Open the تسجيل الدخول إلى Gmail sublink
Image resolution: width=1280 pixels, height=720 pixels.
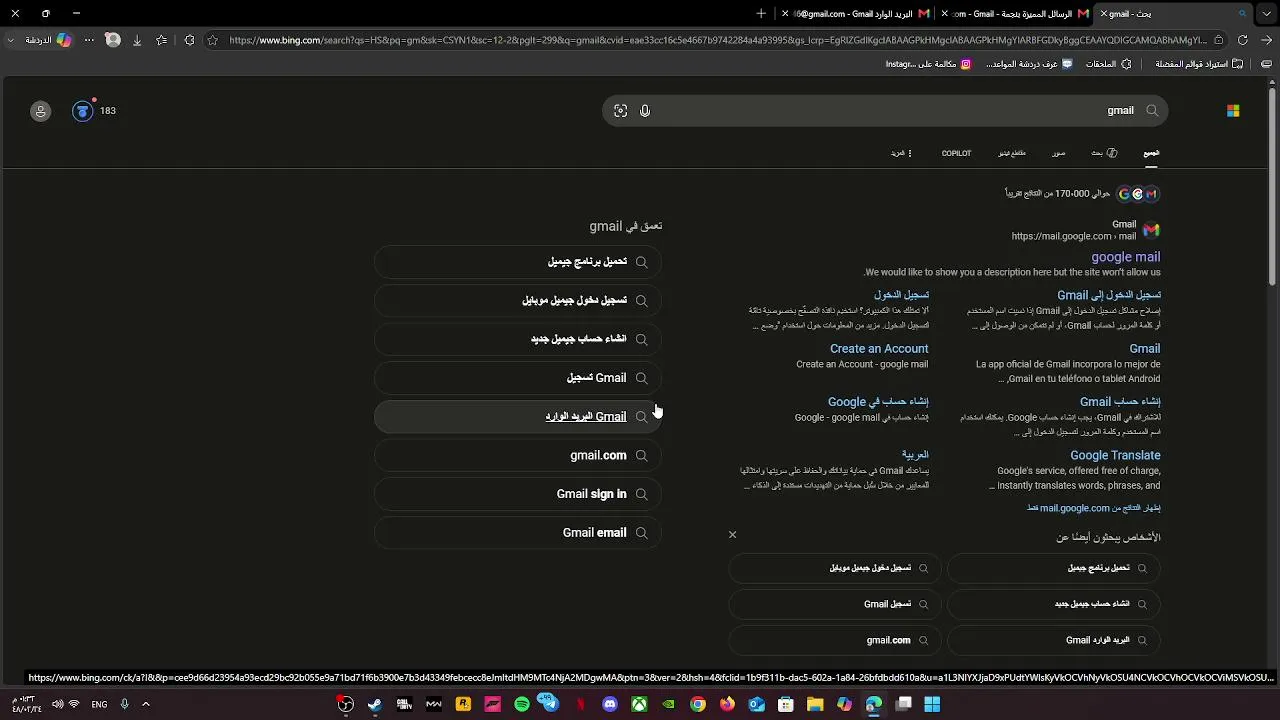coord(1109,295)
